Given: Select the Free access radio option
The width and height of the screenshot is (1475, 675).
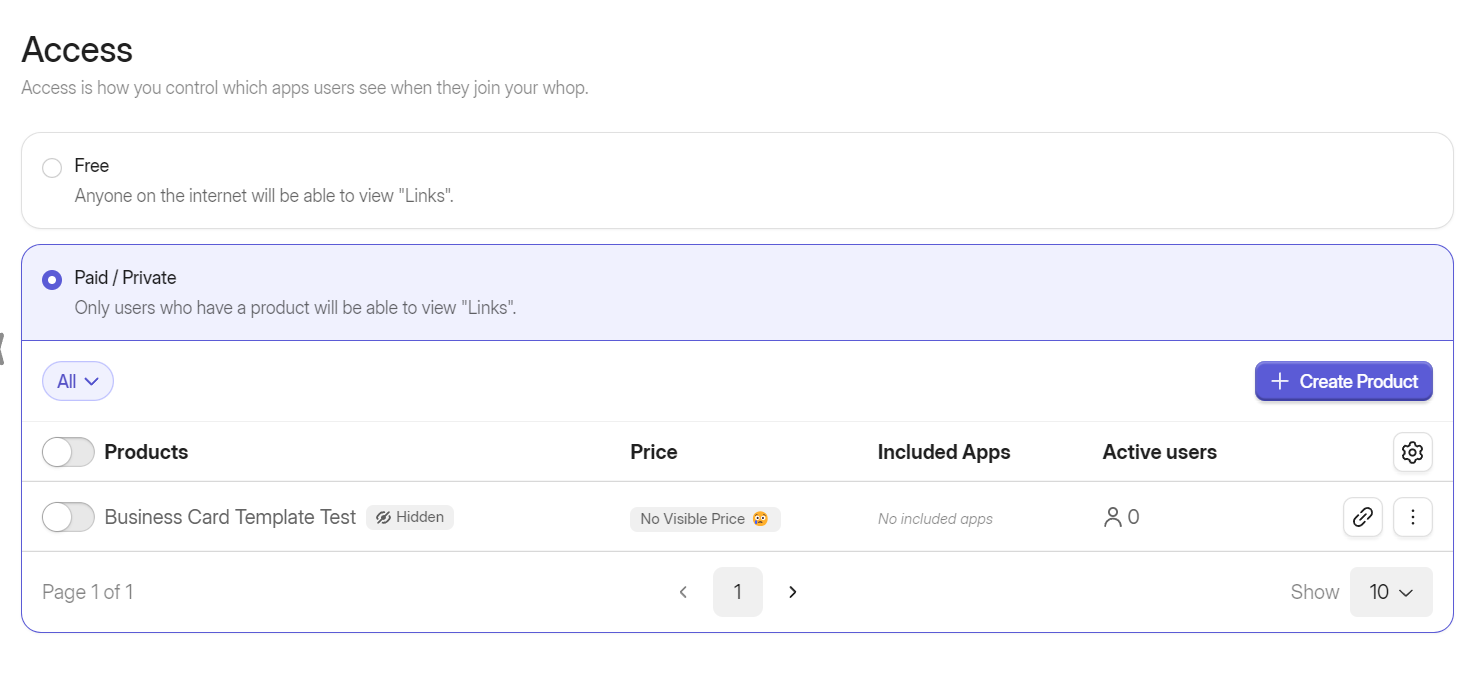Looking at the screenshot, I should click(x=51, y=166).
